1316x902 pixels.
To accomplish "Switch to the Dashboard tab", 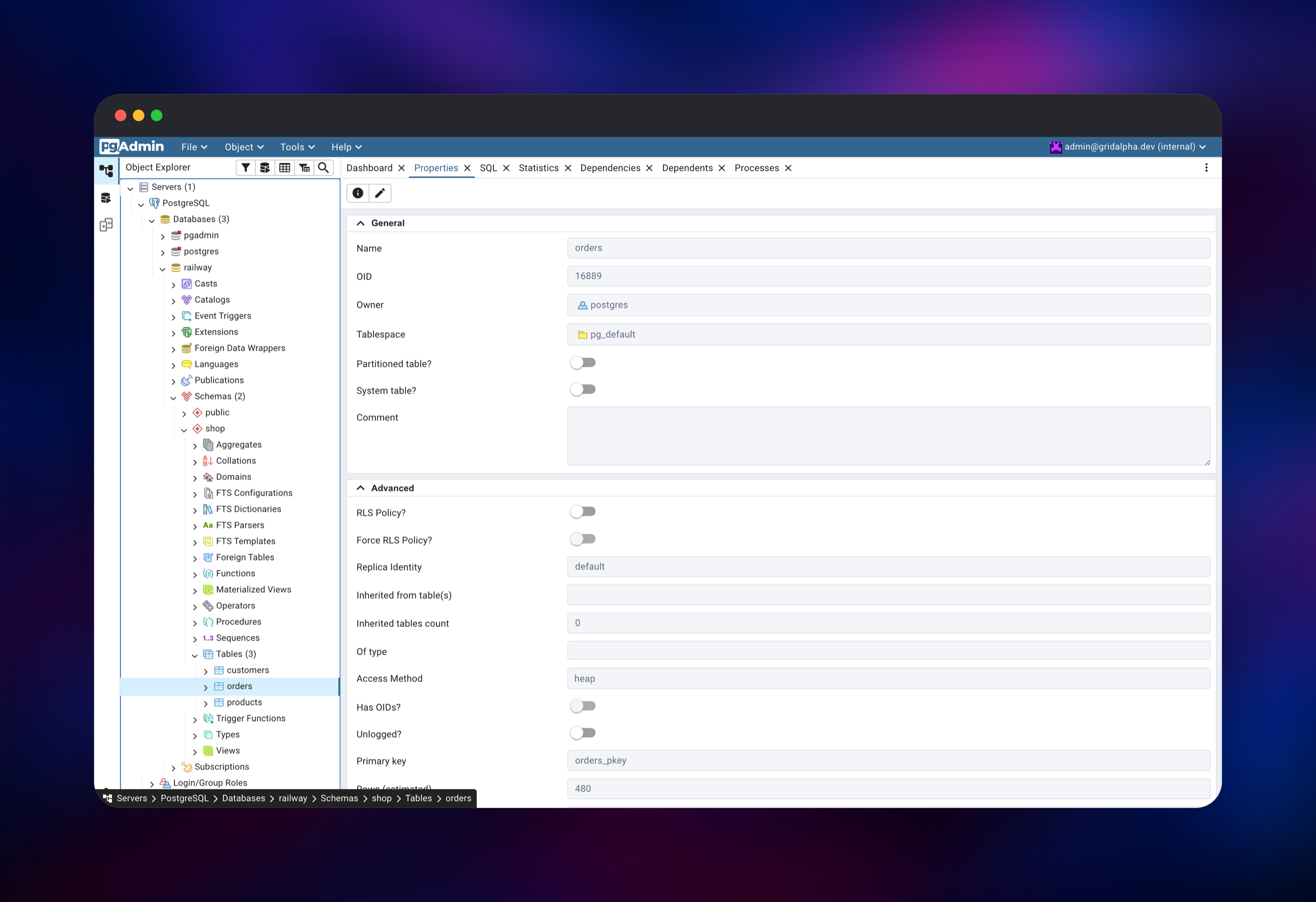I will pos(369,168).
